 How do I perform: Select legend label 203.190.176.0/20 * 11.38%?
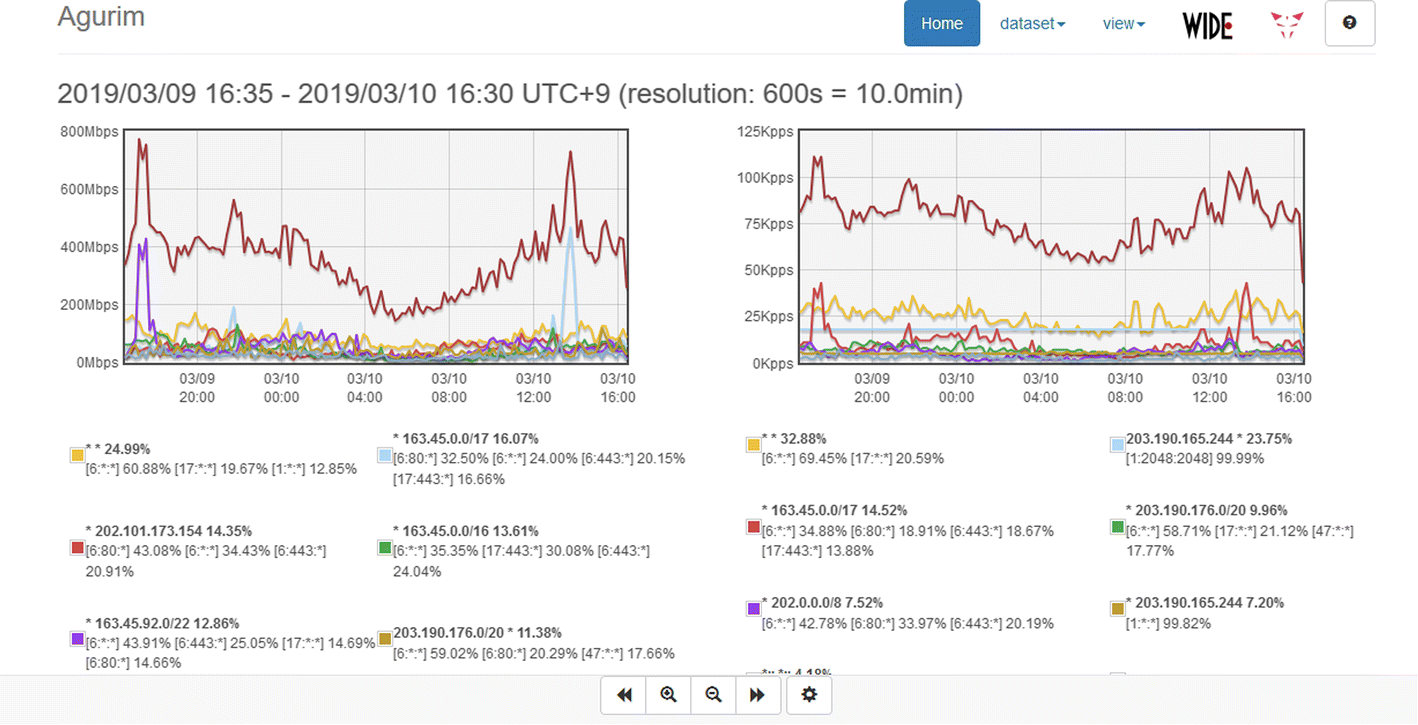click(x=478, y=633)
